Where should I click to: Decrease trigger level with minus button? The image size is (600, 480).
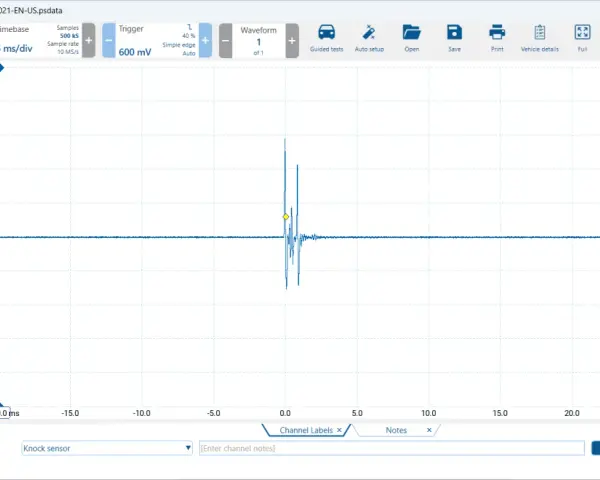click(x=109, y=40)
